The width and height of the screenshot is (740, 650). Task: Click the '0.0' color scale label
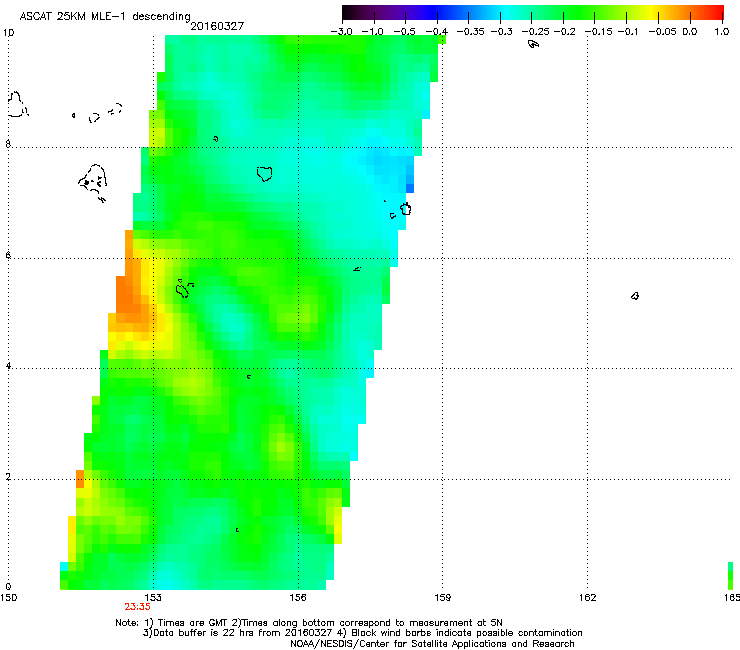pos(690,32)
